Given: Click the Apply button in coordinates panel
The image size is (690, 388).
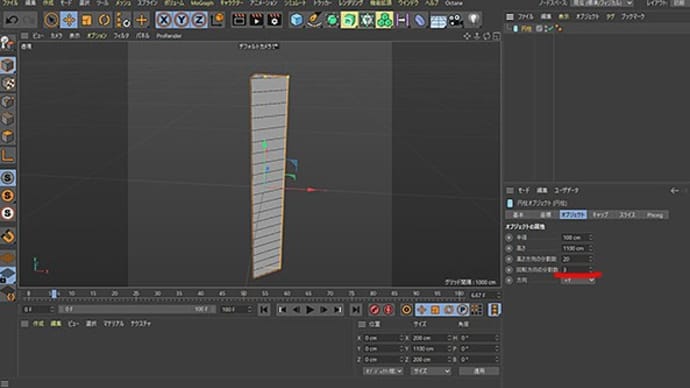Looking at the screenshot, I should pos(479,371).
